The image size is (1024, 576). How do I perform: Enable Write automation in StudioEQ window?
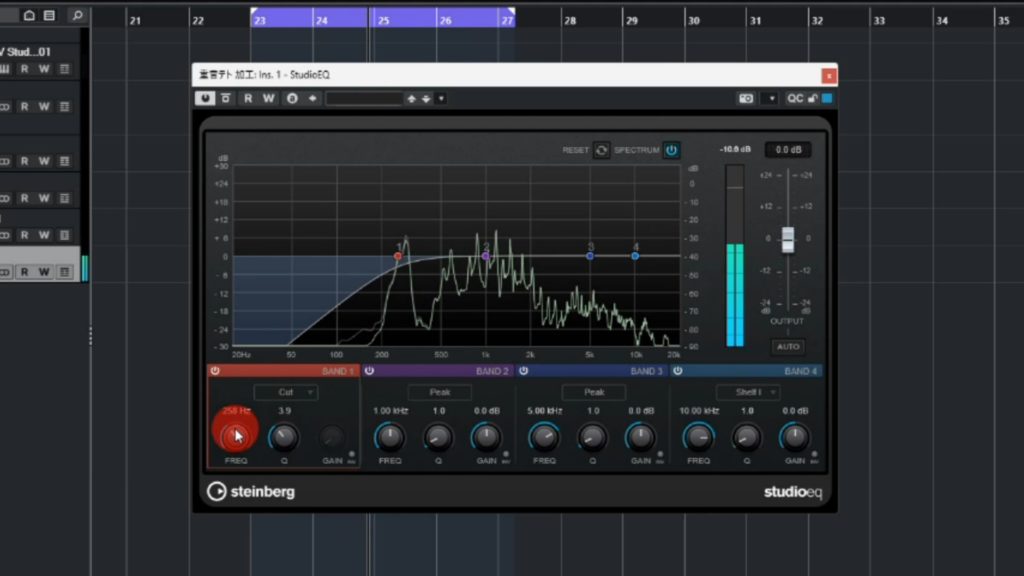point(269,98)
